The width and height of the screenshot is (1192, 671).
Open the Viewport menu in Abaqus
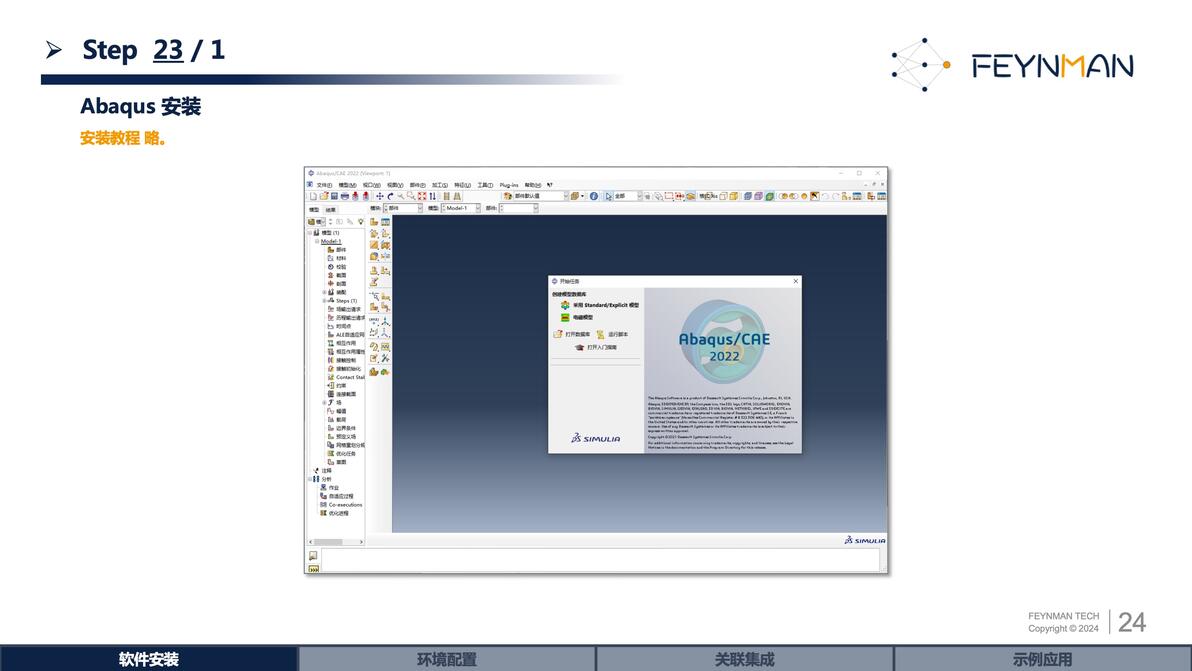pyautogui.click(x=372, y=185)
